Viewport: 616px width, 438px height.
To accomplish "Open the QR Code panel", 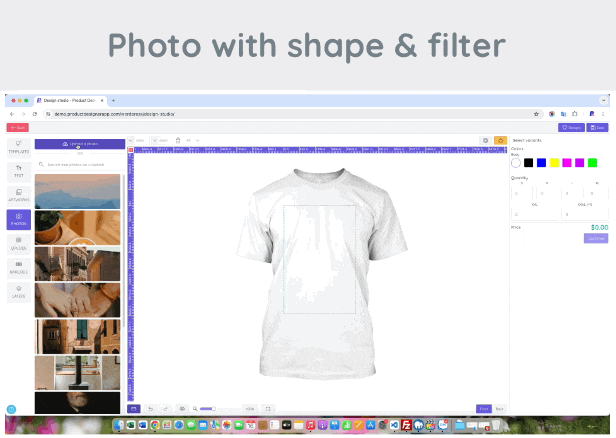I will (x=19, y=243).
